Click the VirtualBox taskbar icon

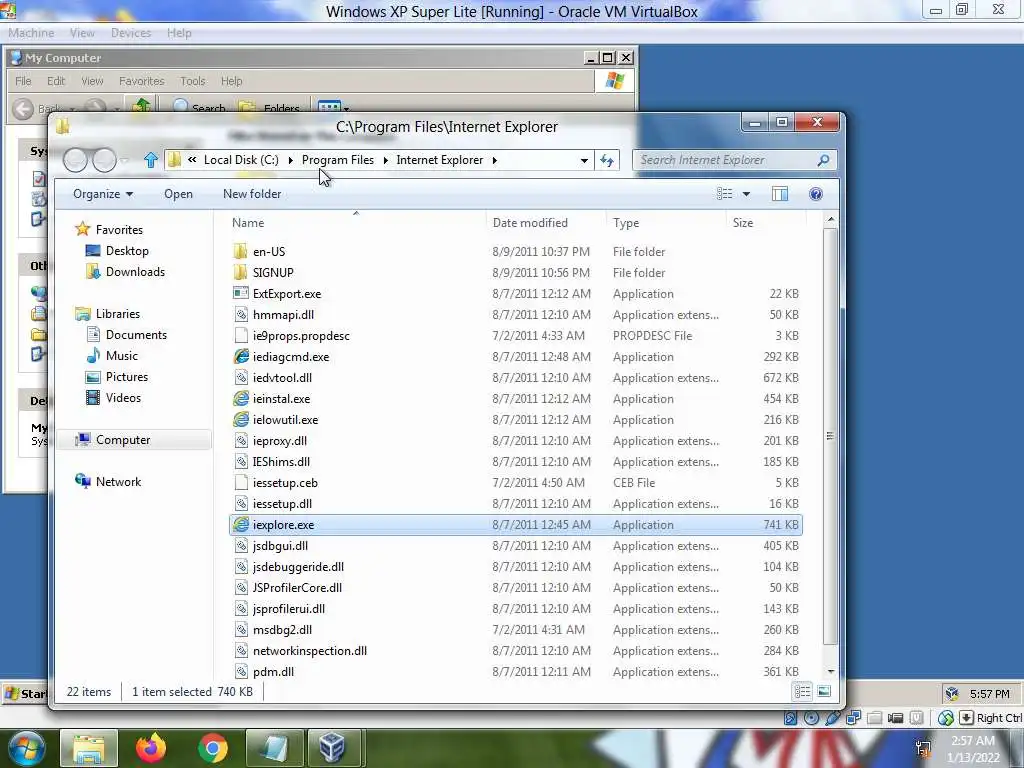(x=333, y=748)
